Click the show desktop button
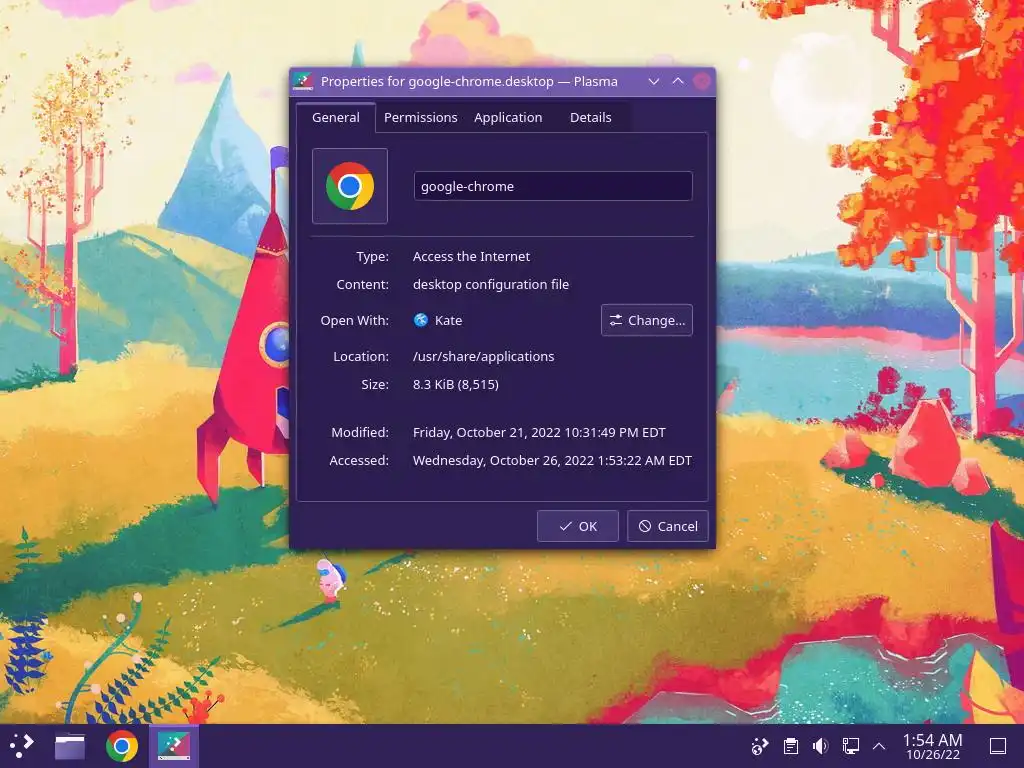 (998, 746)
